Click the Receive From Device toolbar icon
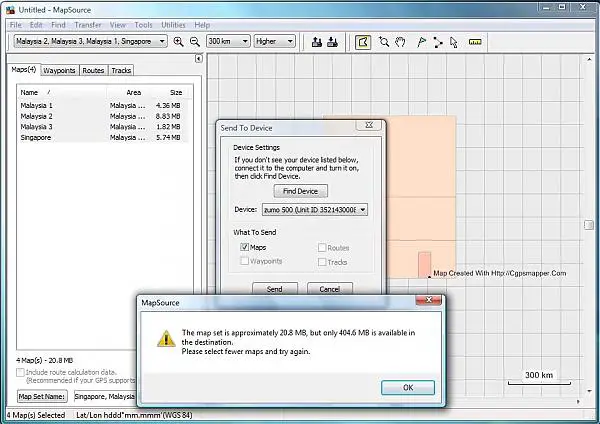The height and width of the screenshot is (424, 600). [333, 42]
